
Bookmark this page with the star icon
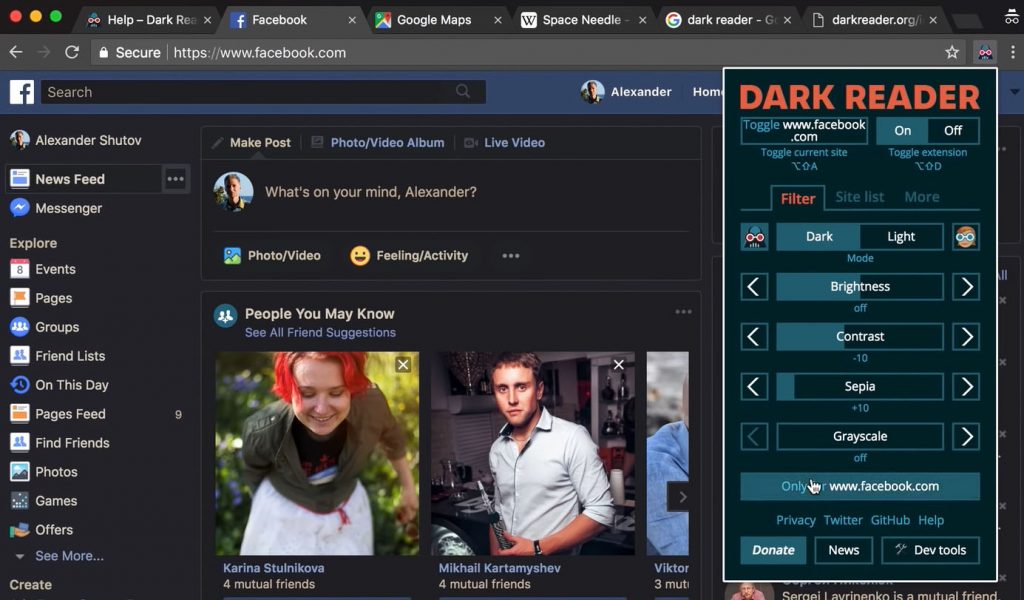[x=952, y=52]
